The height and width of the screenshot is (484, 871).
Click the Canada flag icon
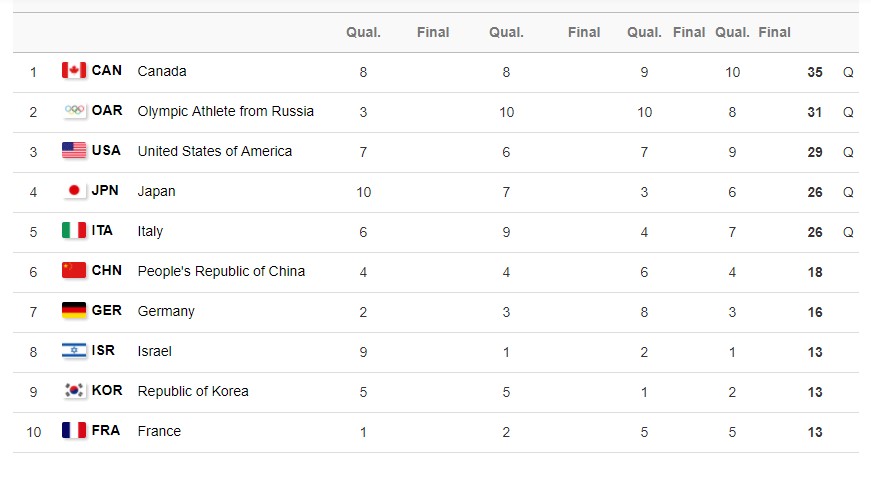pyautogui.click(x=74, y=71)
